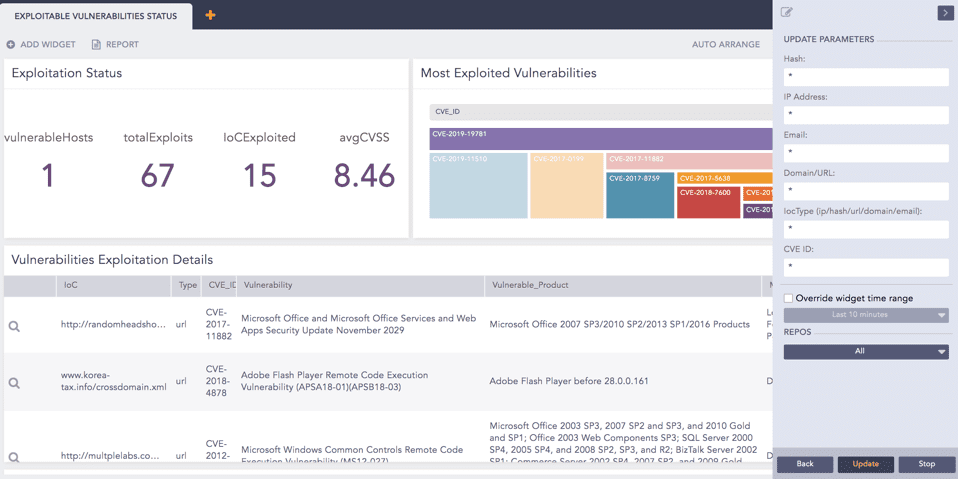The height and width of the screenshot is (479, 958).
Task: Click Auto Arrange
Action: click(x=726, y=45)
